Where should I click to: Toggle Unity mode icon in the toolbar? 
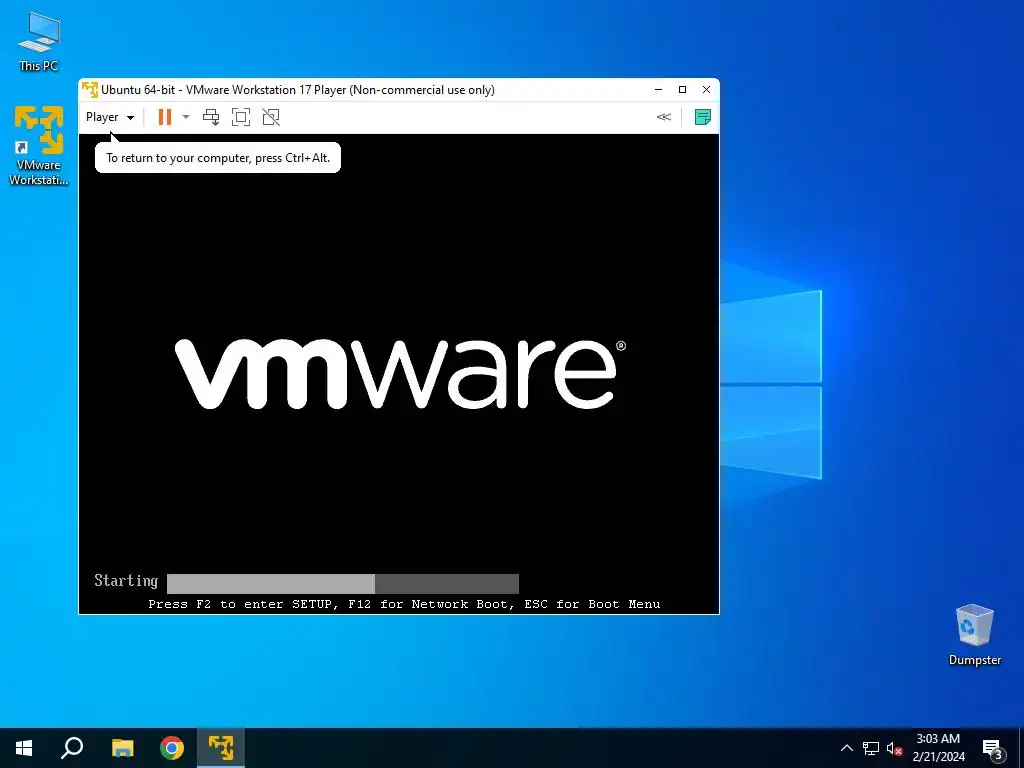click(x=271, y=117)
